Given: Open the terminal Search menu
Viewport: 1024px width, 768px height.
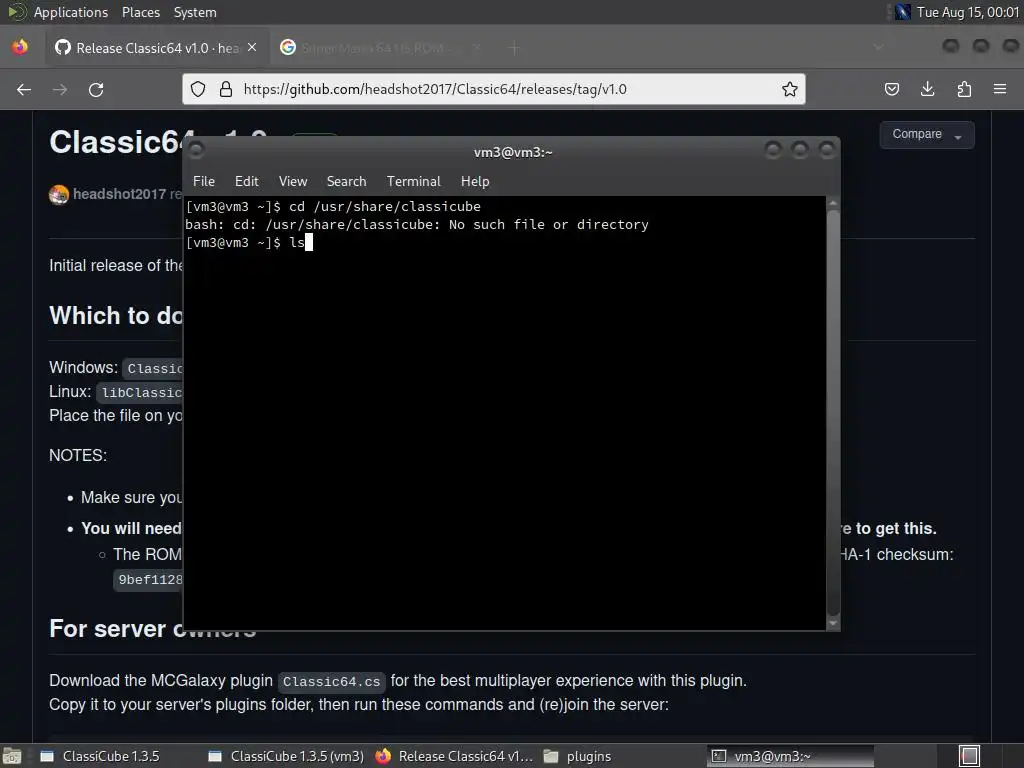Looking at the screenshot, I should (346, 182).
